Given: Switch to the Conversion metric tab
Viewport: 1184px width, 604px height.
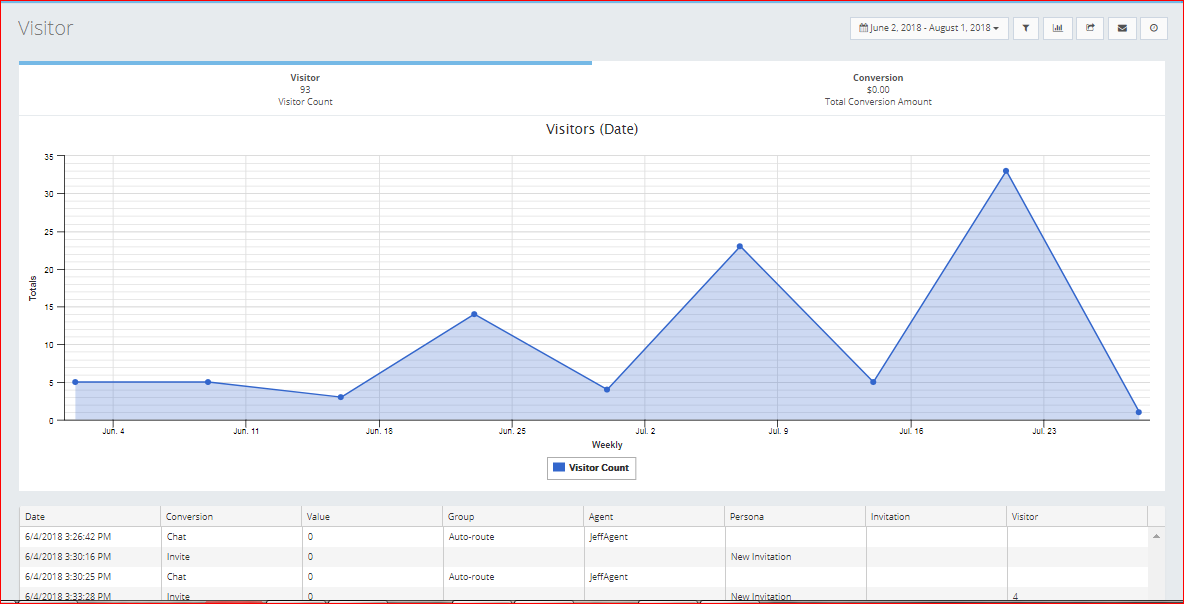Looking at the screenshot, I should (878, 90).
